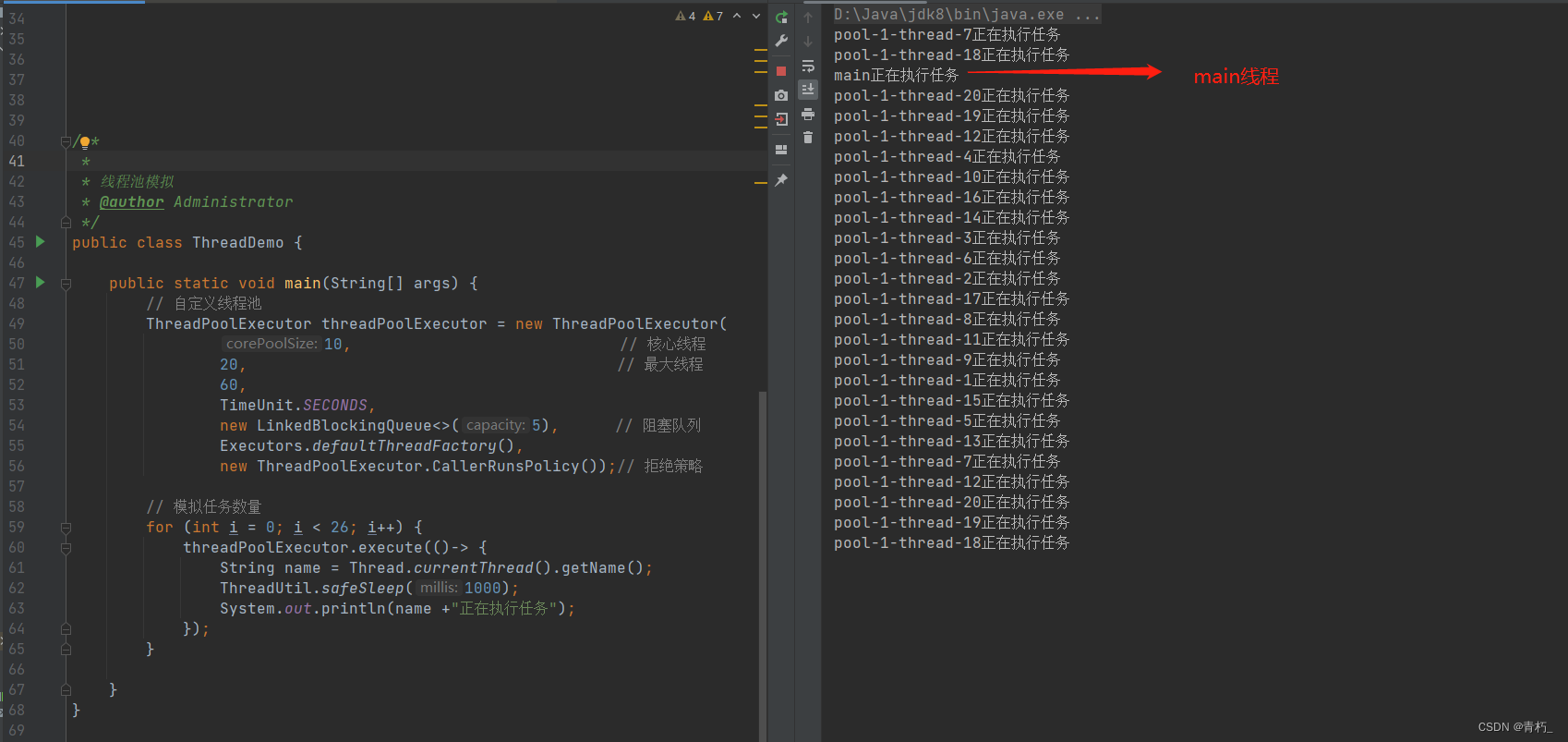Collapse for loop at closing brace line 65
The width and height of the screenshot is (1568, 742).
66,650
